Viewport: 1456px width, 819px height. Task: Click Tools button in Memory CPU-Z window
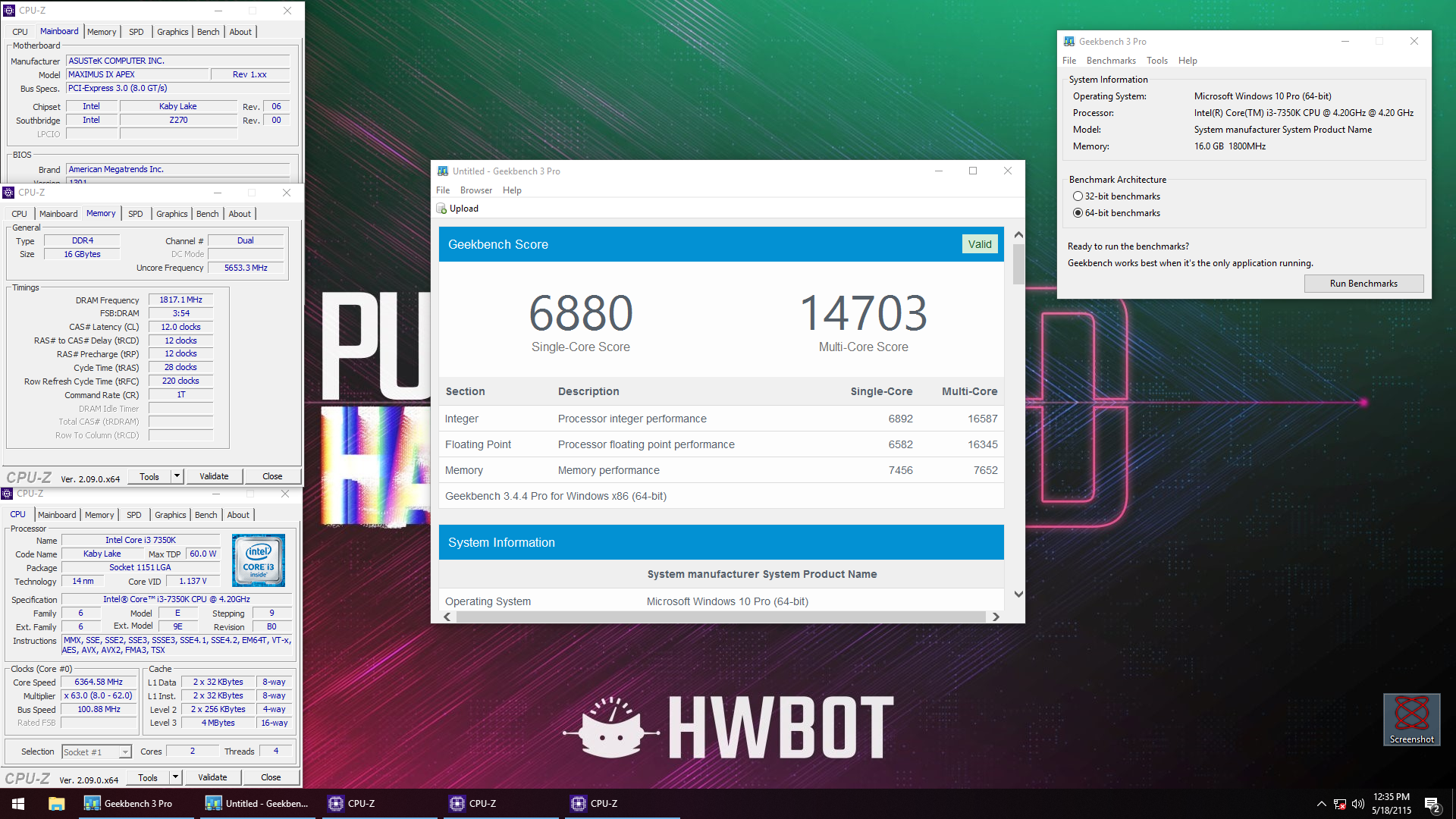click(149, 476)
